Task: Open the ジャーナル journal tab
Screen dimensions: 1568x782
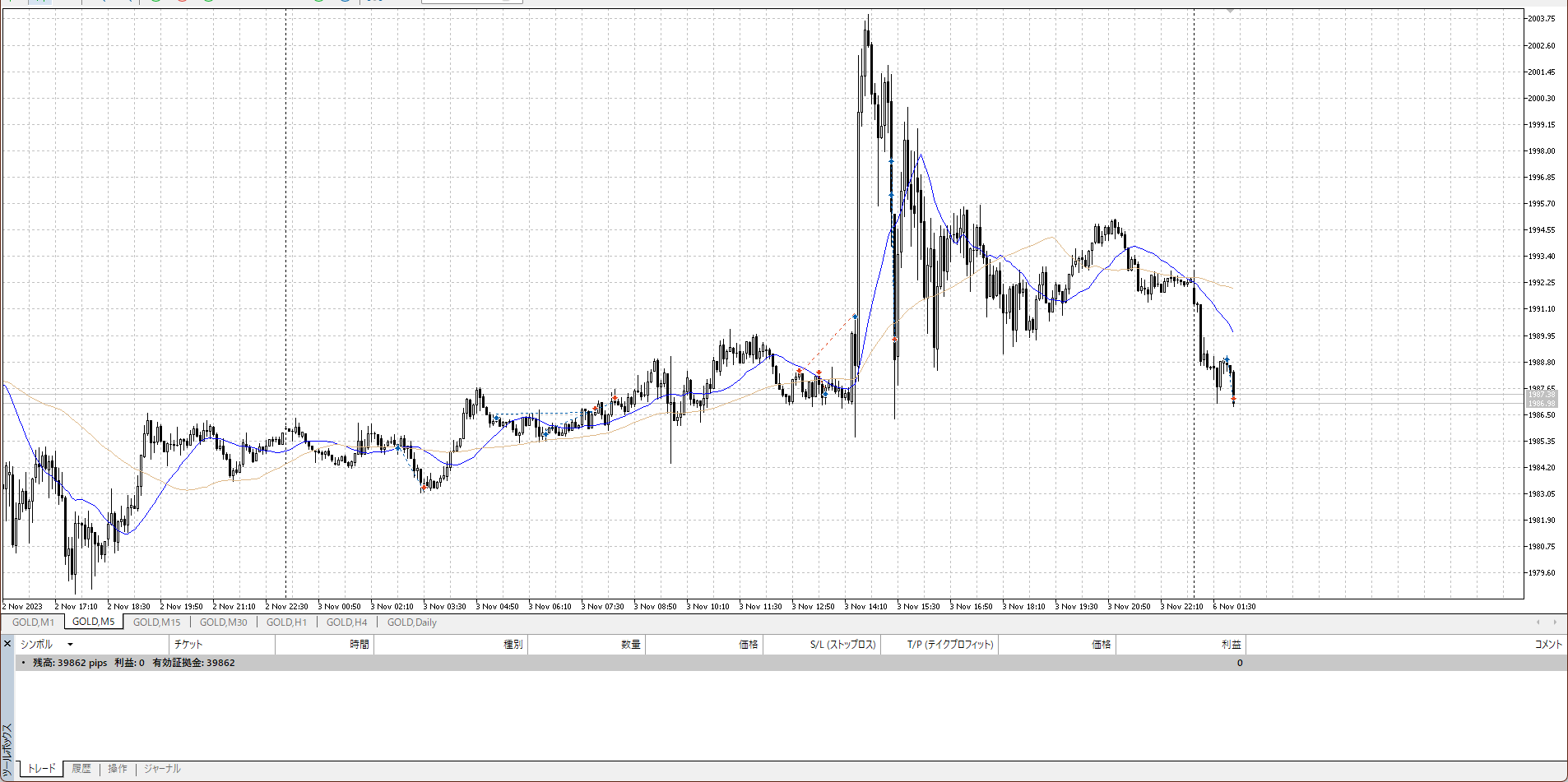Action: point(162,769)
